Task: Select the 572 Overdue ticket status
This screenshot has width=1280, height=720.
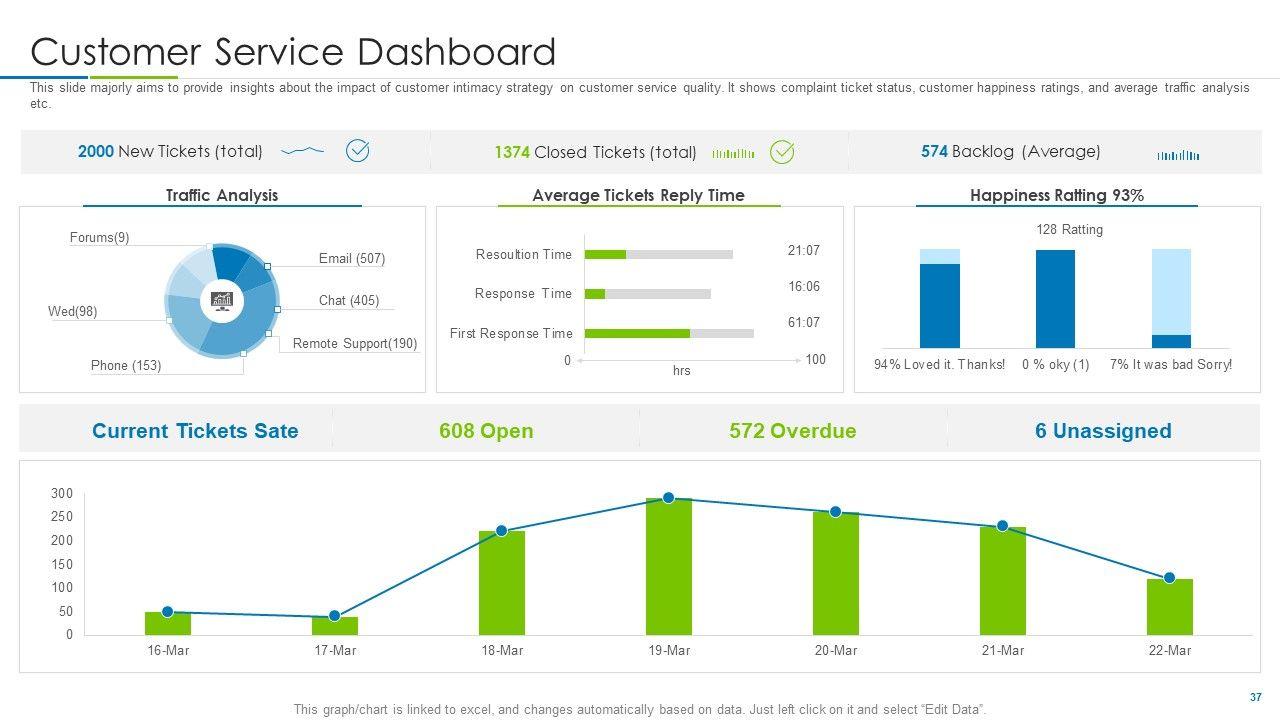Action: click(793, 431)
